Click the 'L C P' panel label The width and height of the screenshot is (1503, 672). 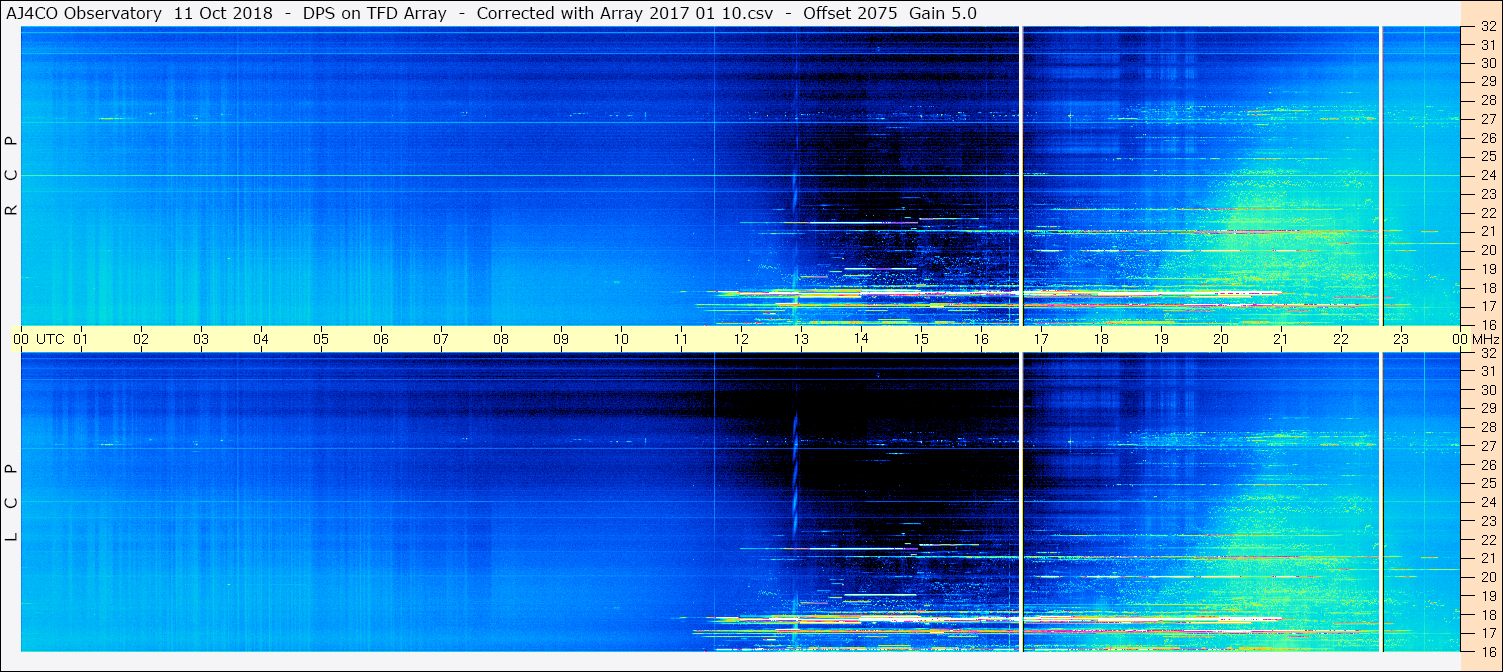[12, 502]
